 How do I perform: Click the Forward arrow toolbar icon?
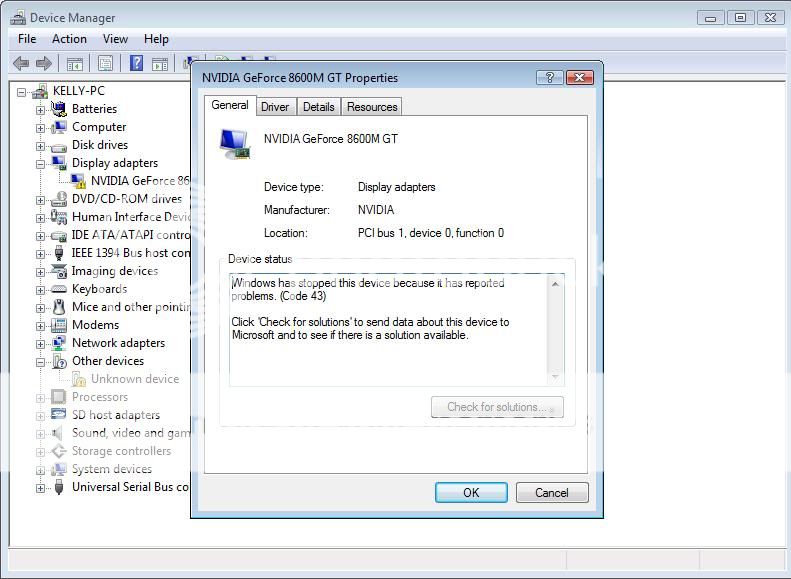click(x=44, y=64)
